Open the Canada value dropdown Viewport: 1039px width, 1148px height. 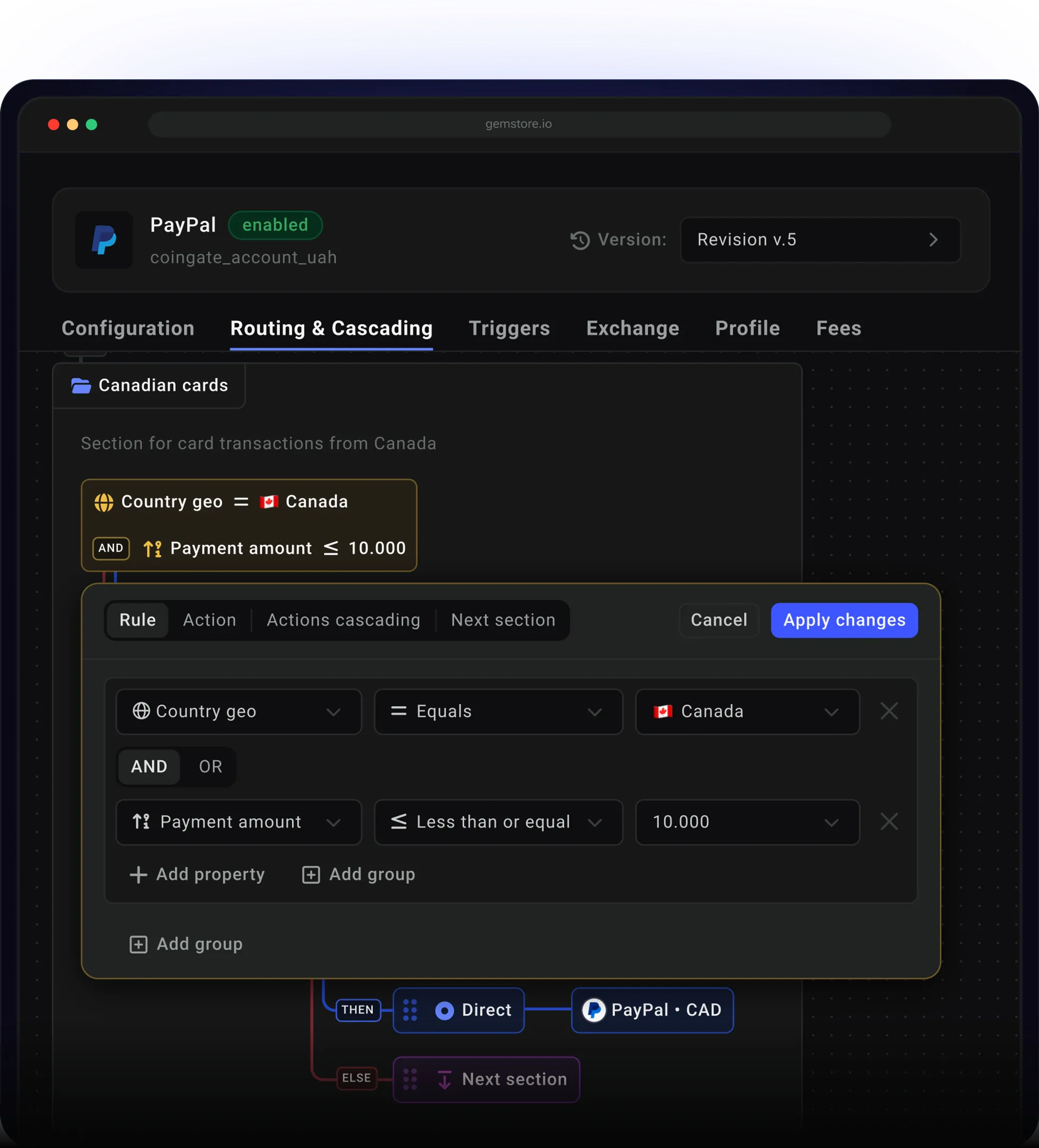pyautogui.click(x=747, y=711)
